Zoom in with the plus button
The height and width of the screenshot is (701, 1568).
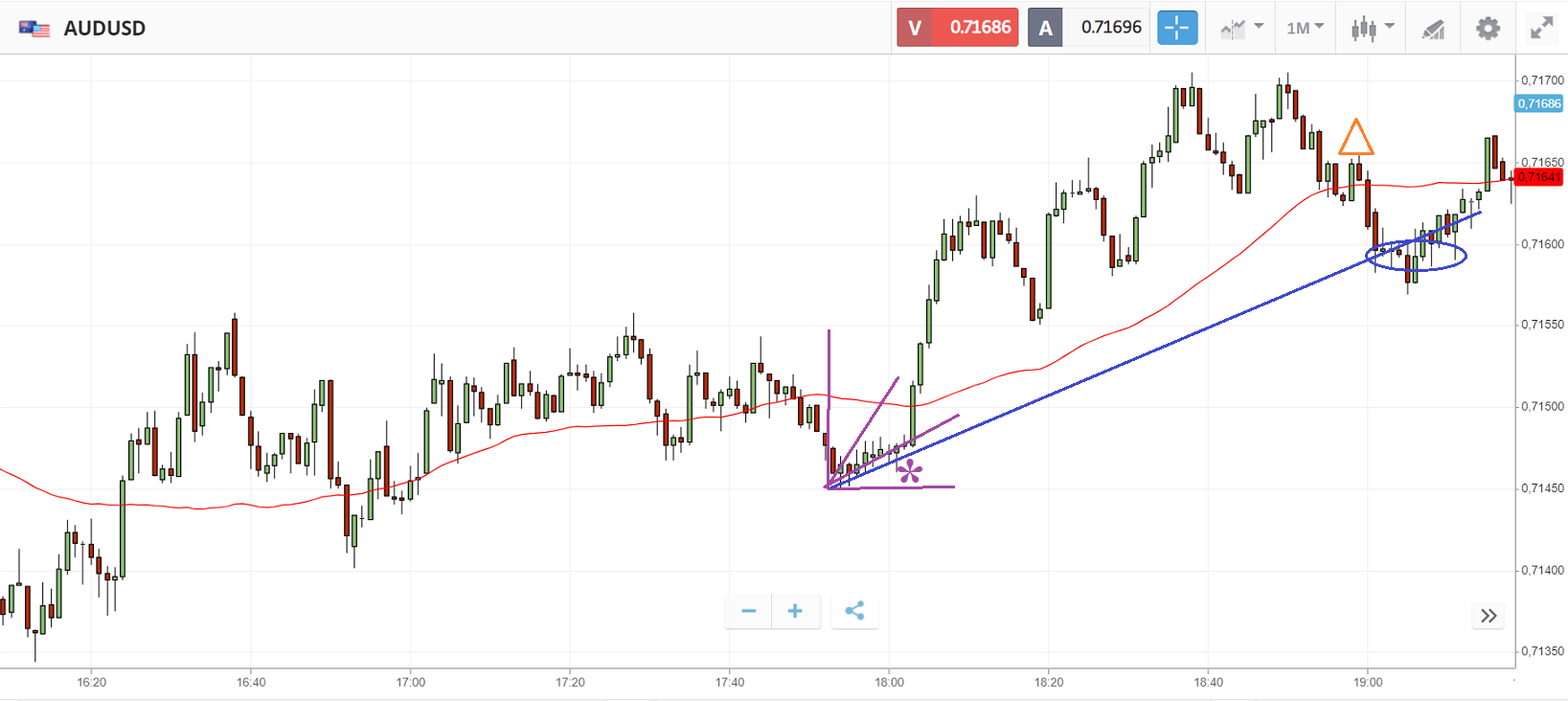795,611
